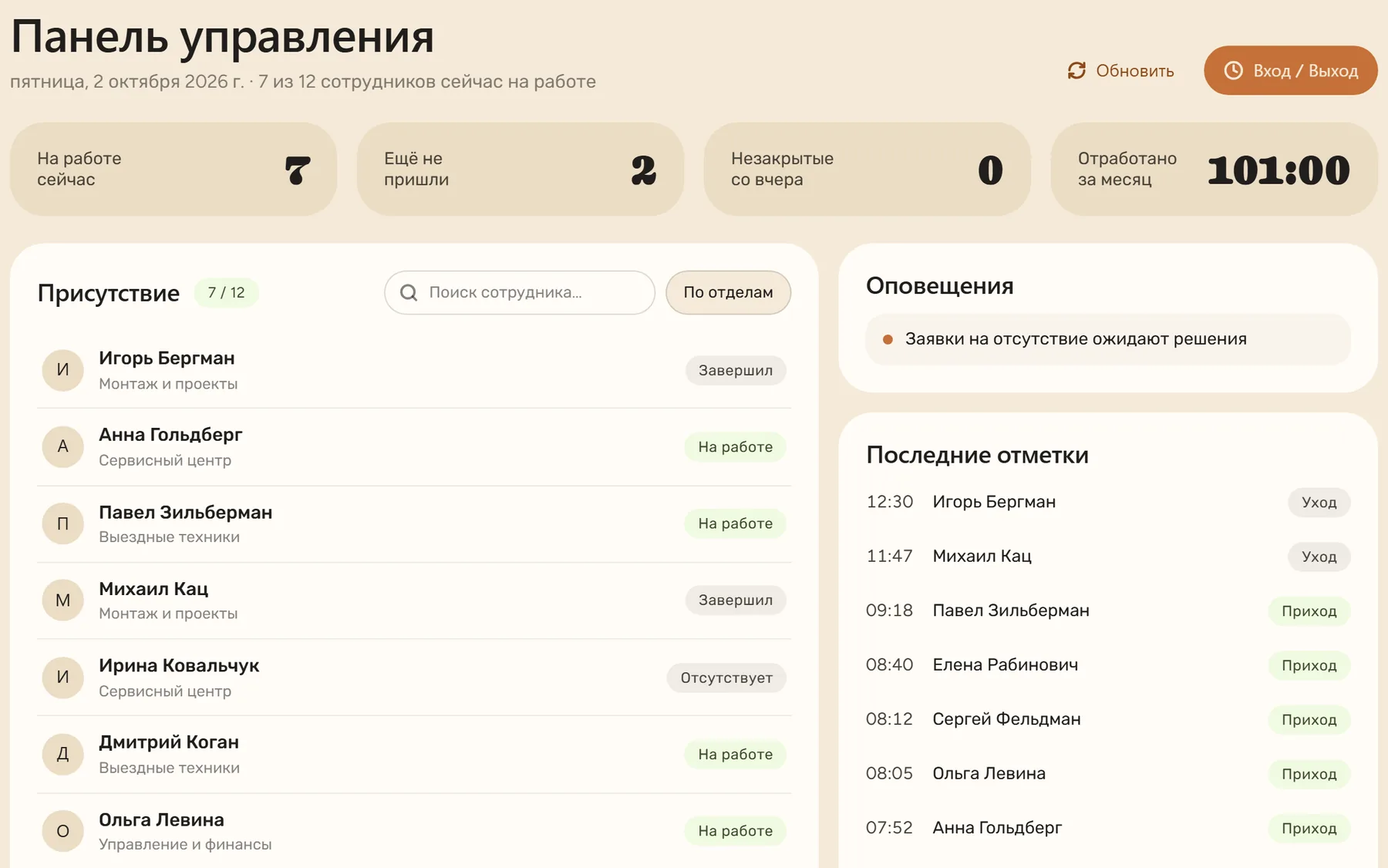Click the Сергей Фельдман recent mark entry
This screenshot has height=868, width=1388.
[x=1108, y=719]
